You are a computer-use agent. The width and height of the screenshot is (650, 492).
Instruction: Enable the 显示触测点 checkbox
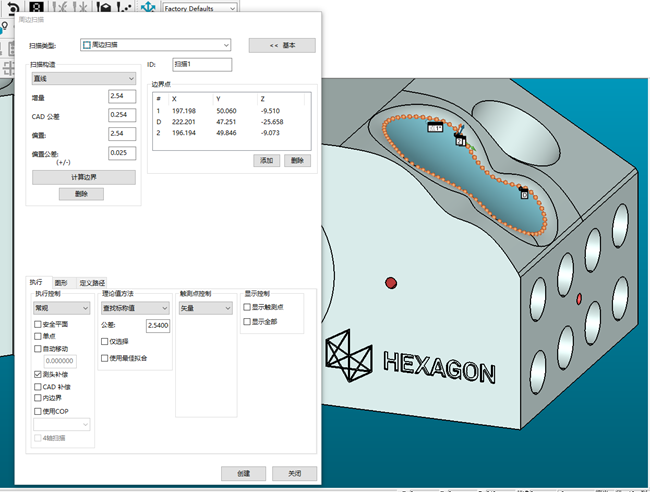point(249,308)
